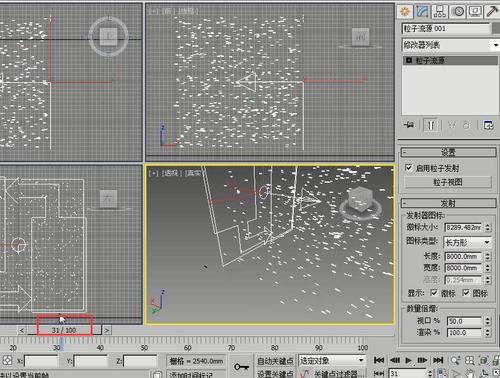Click the track bar at frame 60
This screenshot has width=500, height=378.
[x=188, y=344]
